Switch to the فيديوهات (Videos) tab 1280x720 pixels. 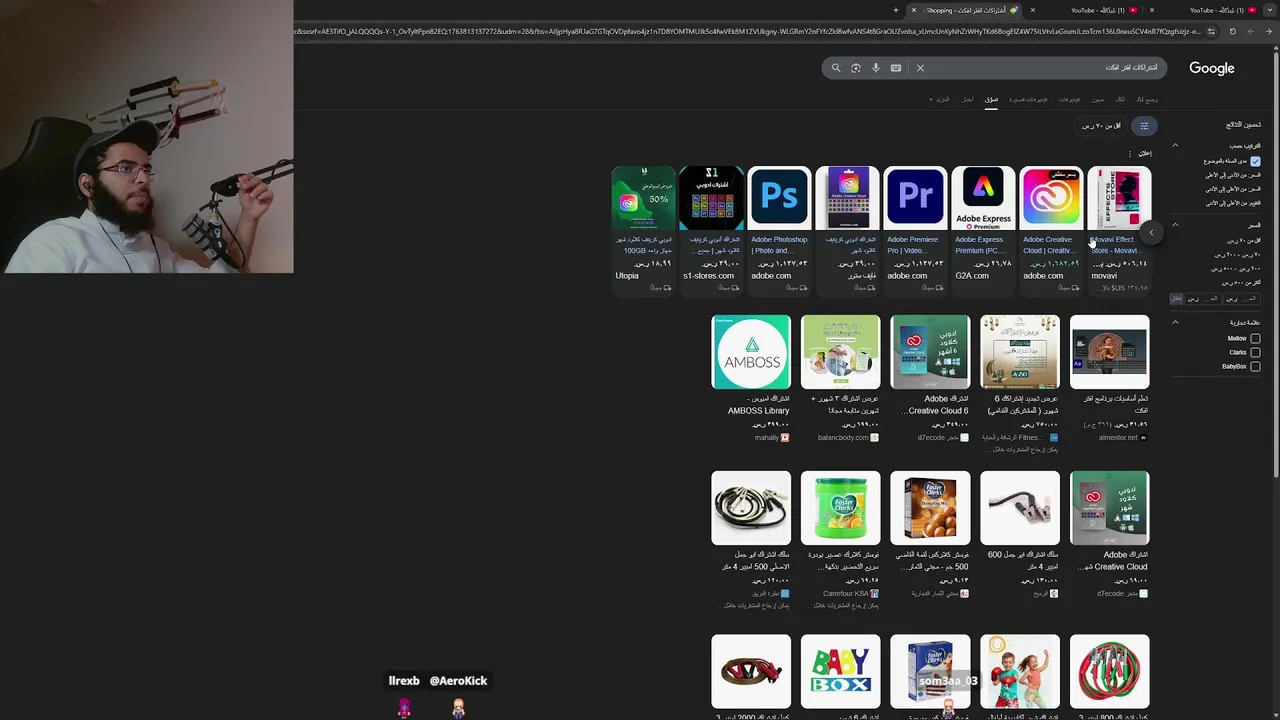(1069, 99)
